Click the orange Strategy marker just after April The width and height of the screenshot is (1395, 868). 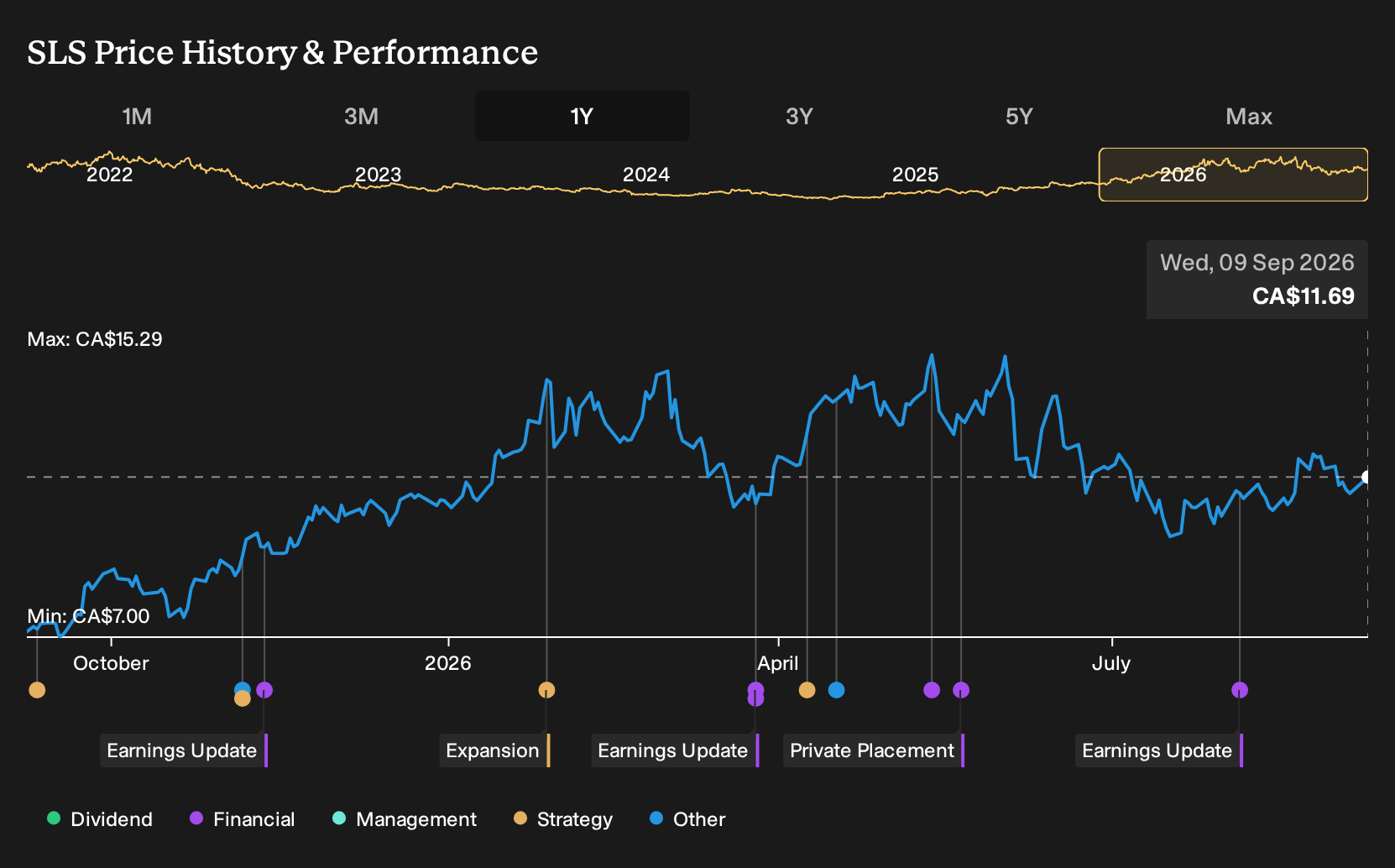click(807, 690)
